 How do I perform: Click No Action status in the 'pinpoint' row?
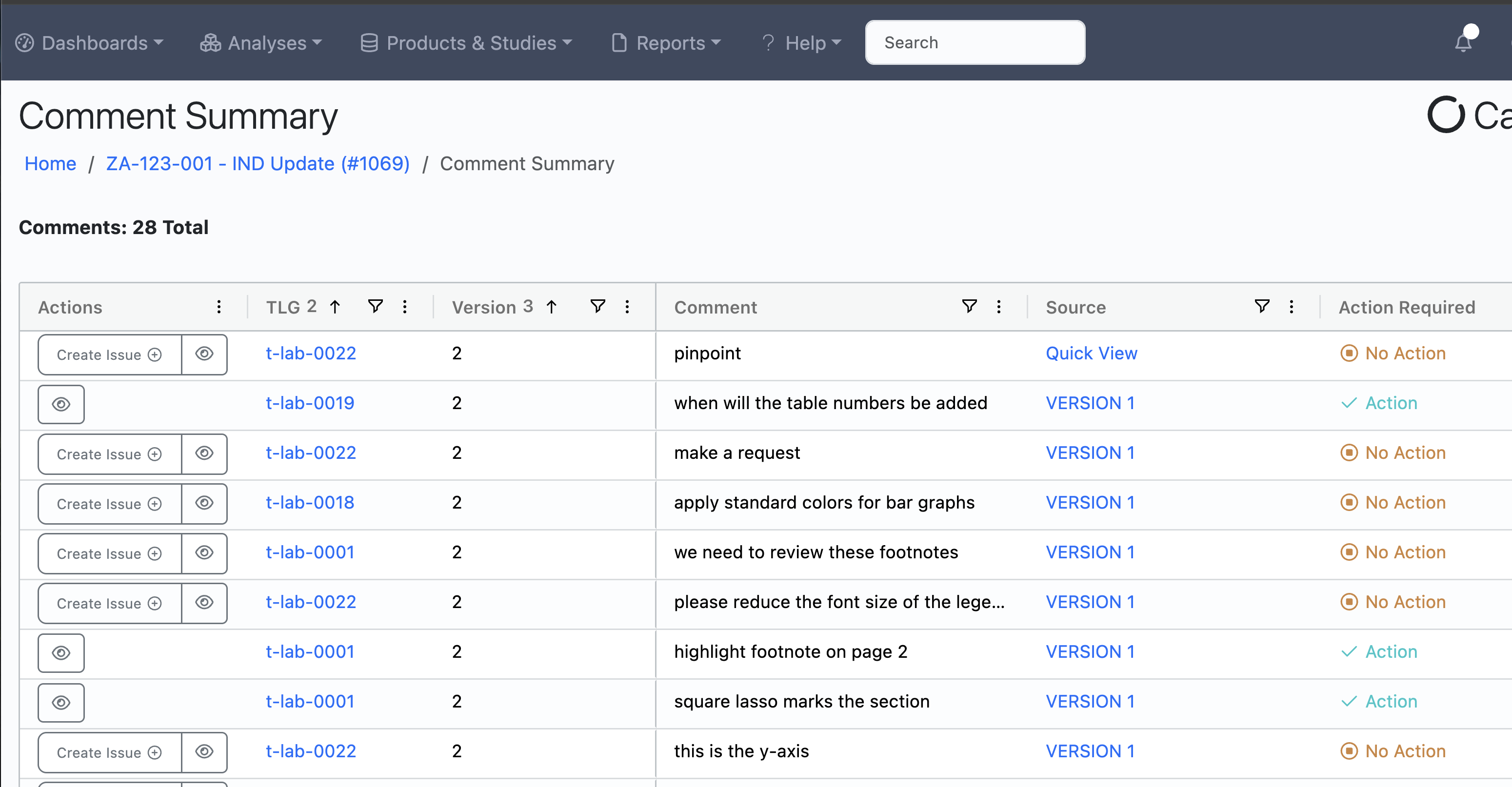coord(1393,354)
